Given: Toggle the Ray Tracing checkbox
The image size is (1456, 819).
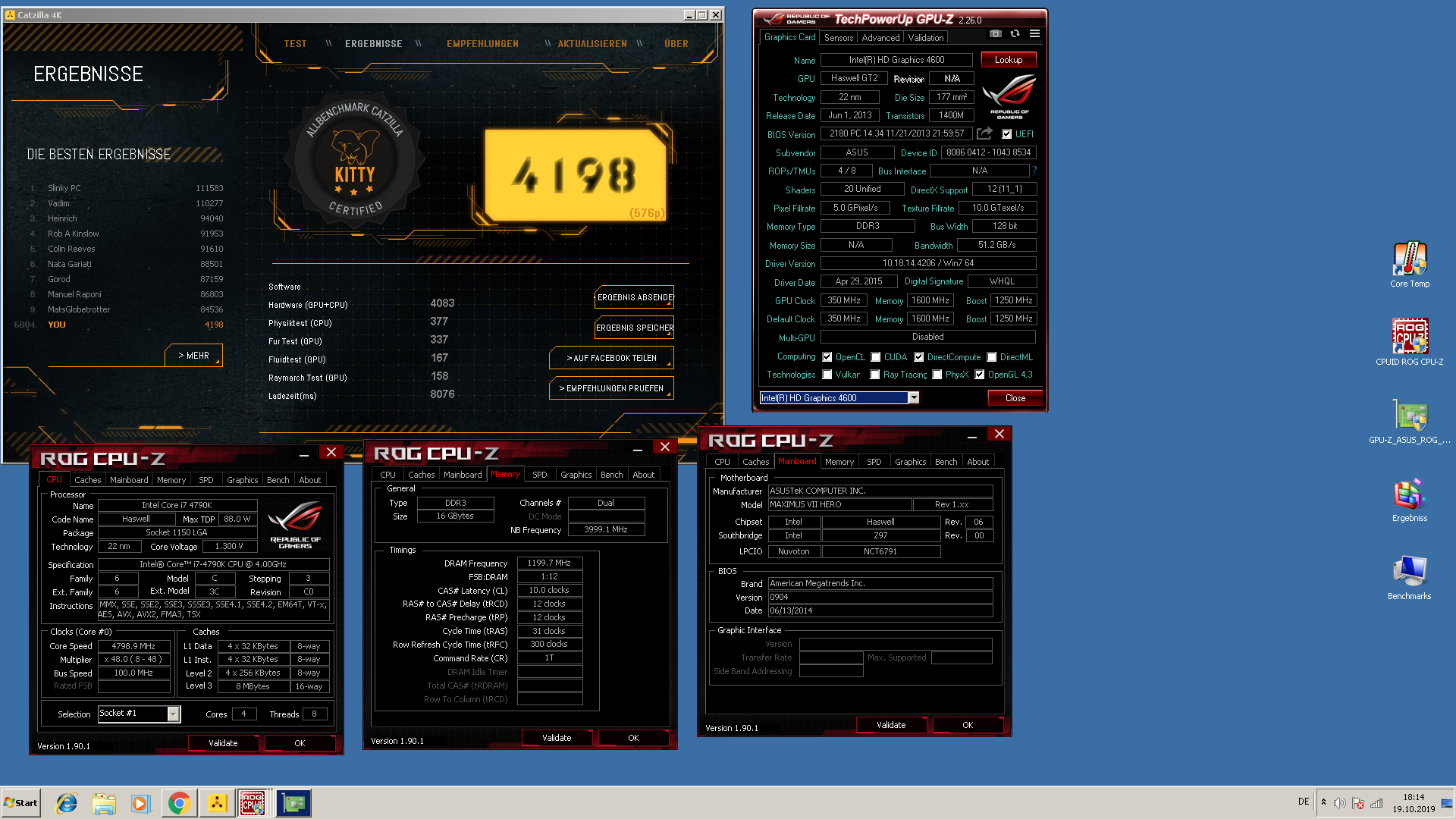Looking at the screenshot, I should [x=875, y=375].
